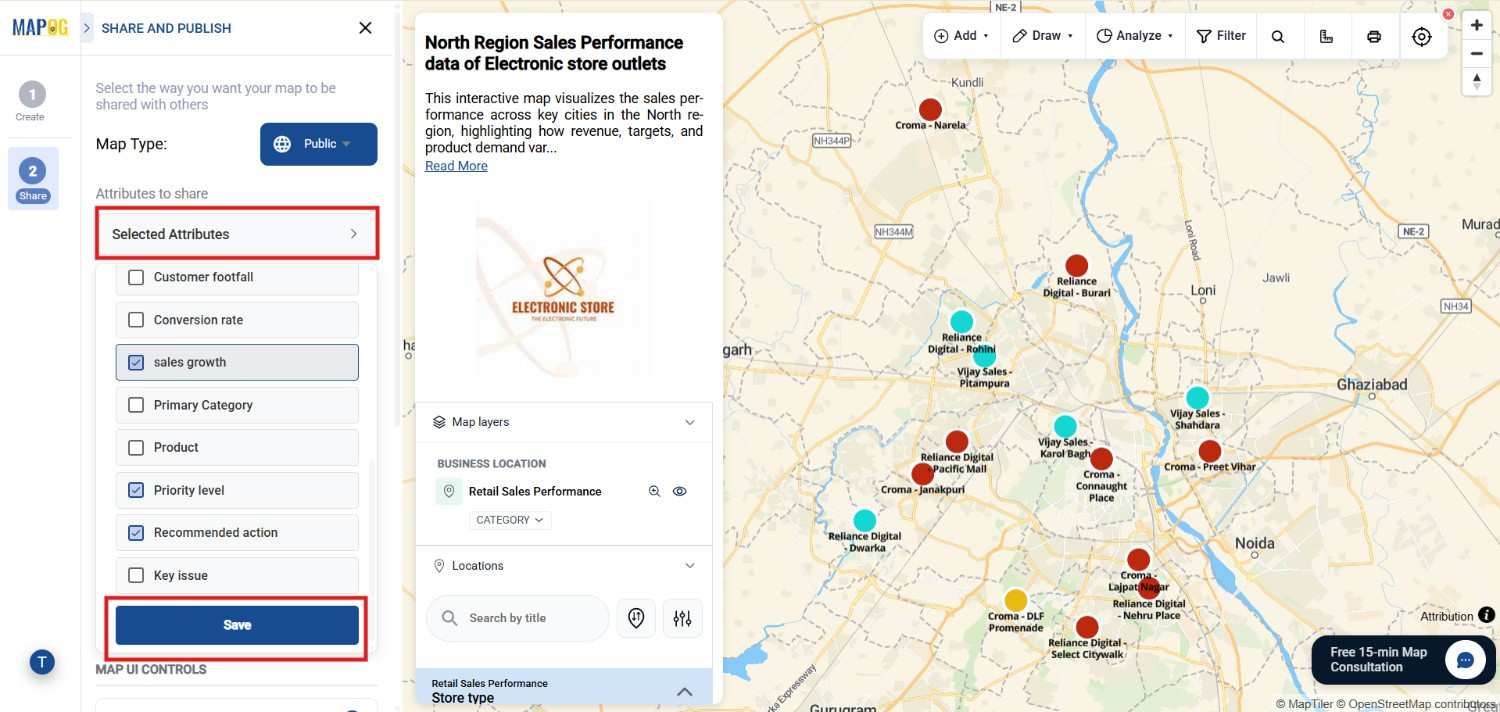The image size is (1500, 712).
Task: Click the map search magnifier icon
Action: [1278, 37]
